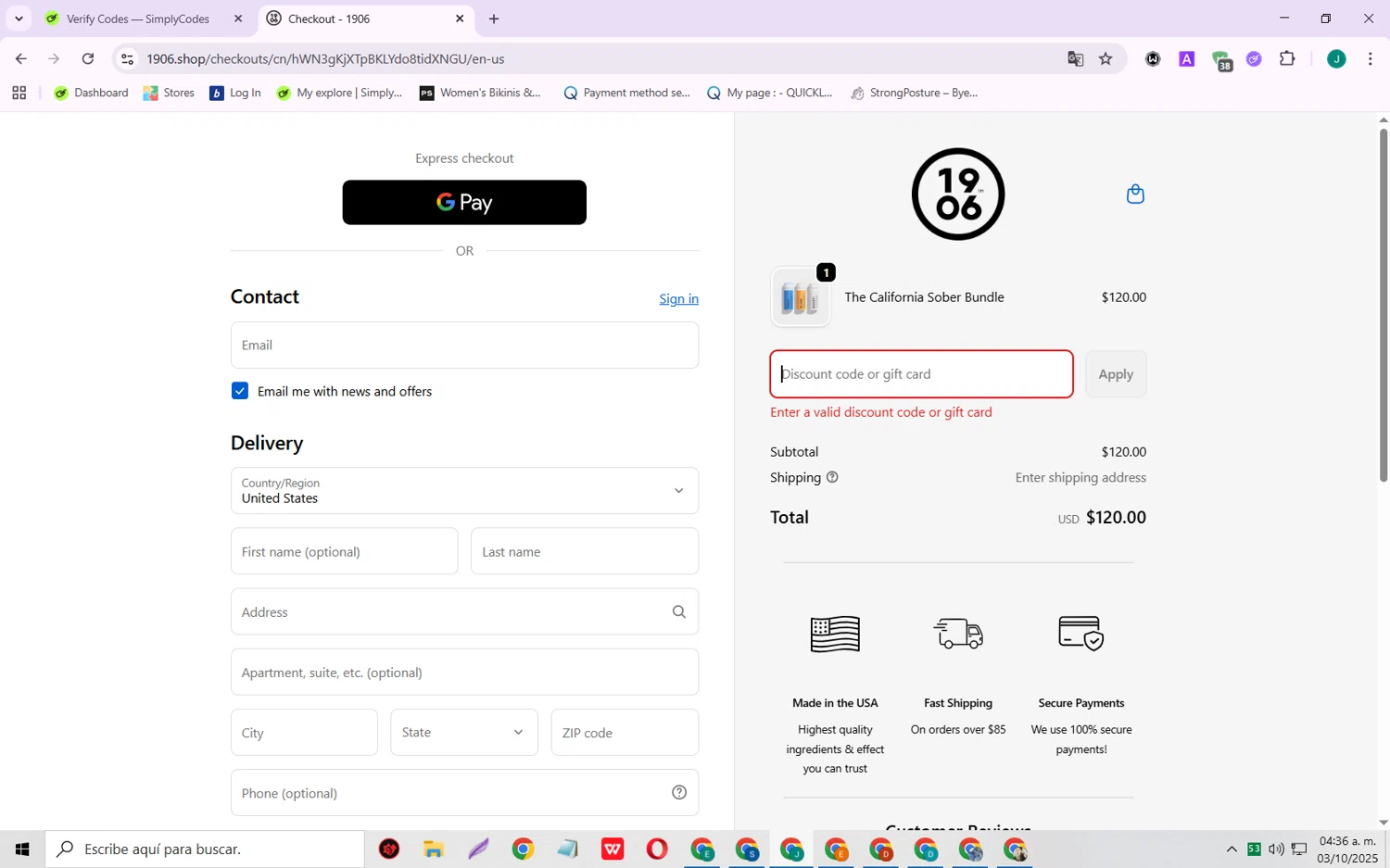Click the Apartment, suite, etc. field

(464, 672)
